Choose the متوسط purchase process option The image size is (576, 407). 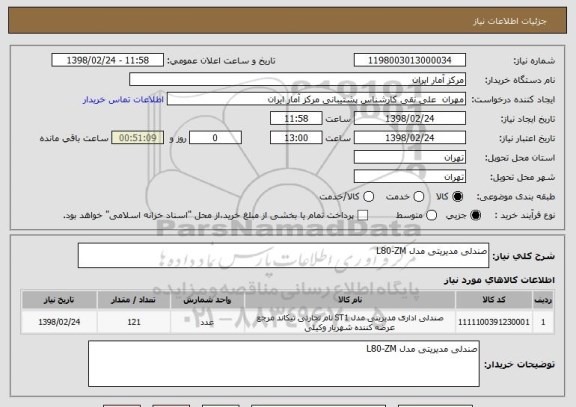point(431,216)
